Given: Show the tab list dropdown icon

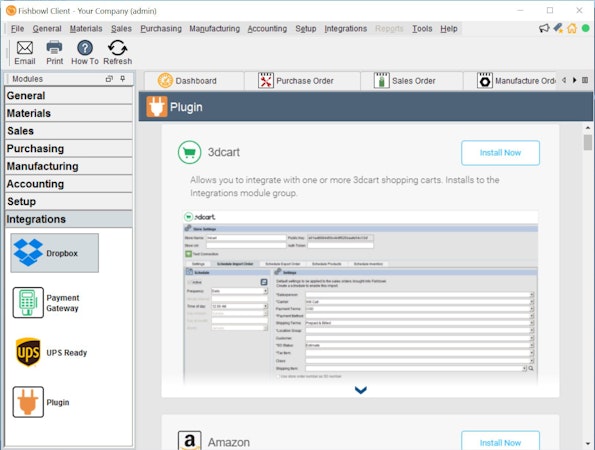Looking at the screenshot, I should (x=585, y=80).
